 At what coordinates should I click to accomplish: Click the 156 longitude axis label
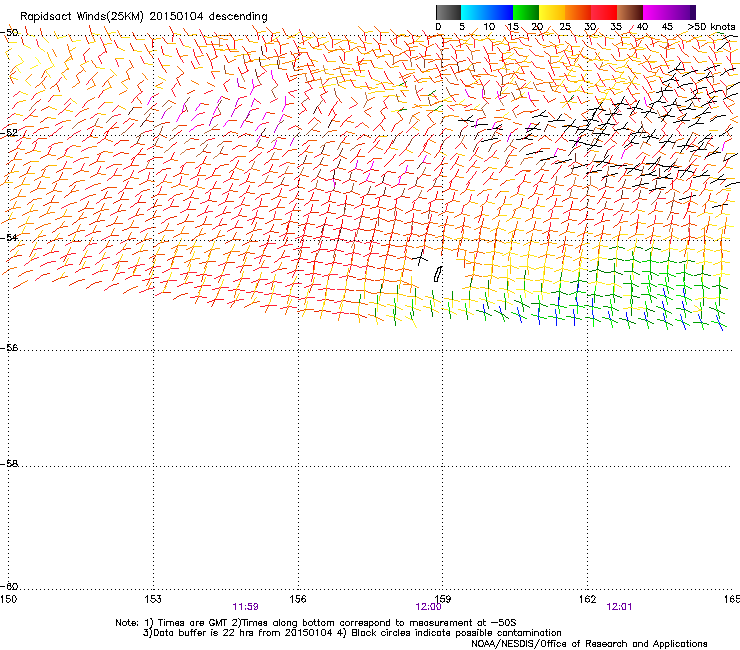click(298, 599)
